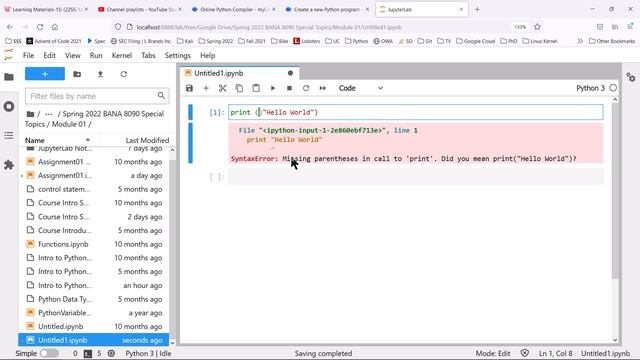
Task: Click the Python 3 kernel name
Action: [590, 88]
